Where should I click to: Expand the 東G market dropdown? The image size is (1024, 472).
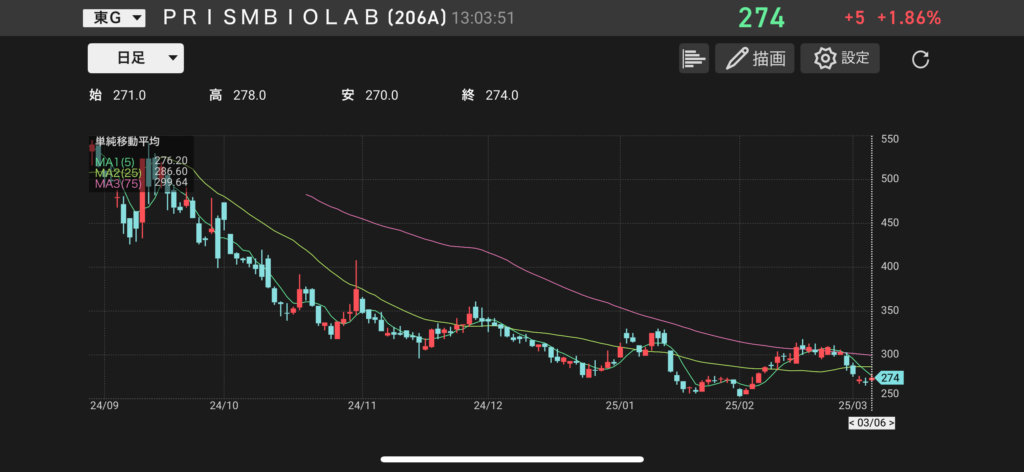coord(114,18)
